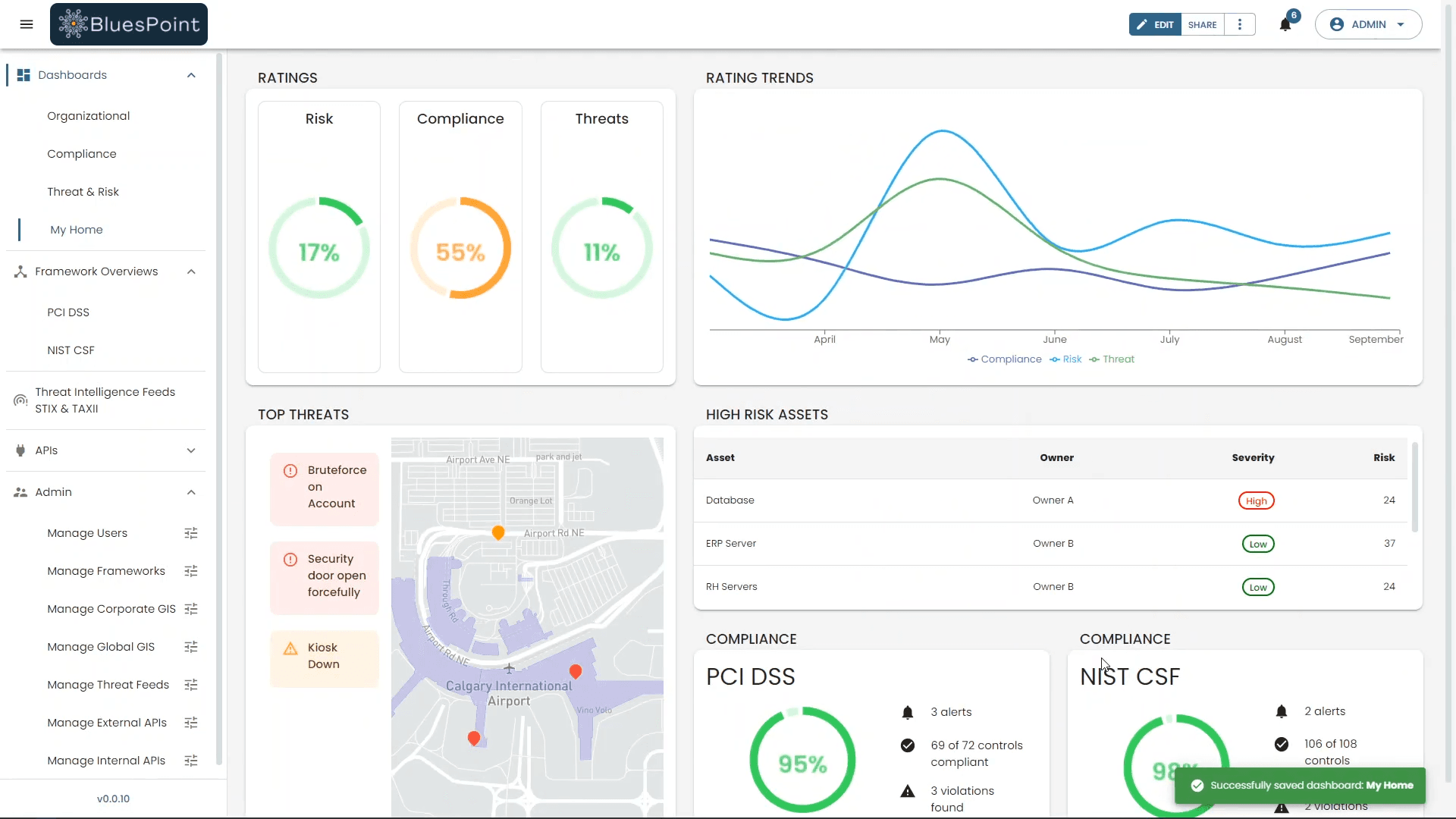
Task: Select the My Home dashboard tab
Action: click(76, 229)
